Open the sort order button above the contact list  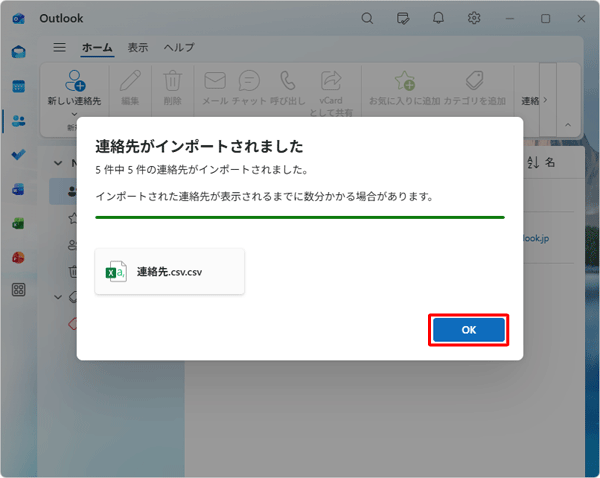[x=541, y=162]
